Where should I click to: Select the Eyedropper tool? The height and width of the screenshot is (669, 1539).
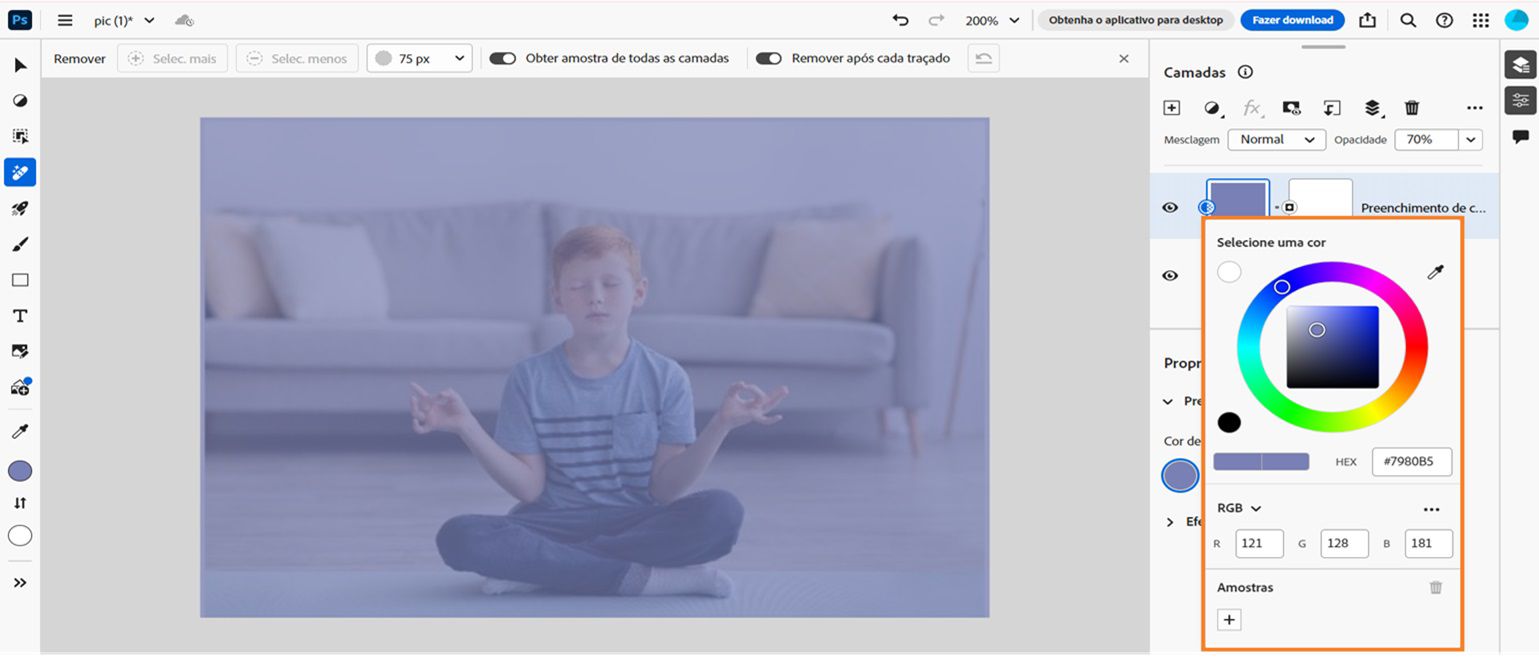[x=20, y=431]
